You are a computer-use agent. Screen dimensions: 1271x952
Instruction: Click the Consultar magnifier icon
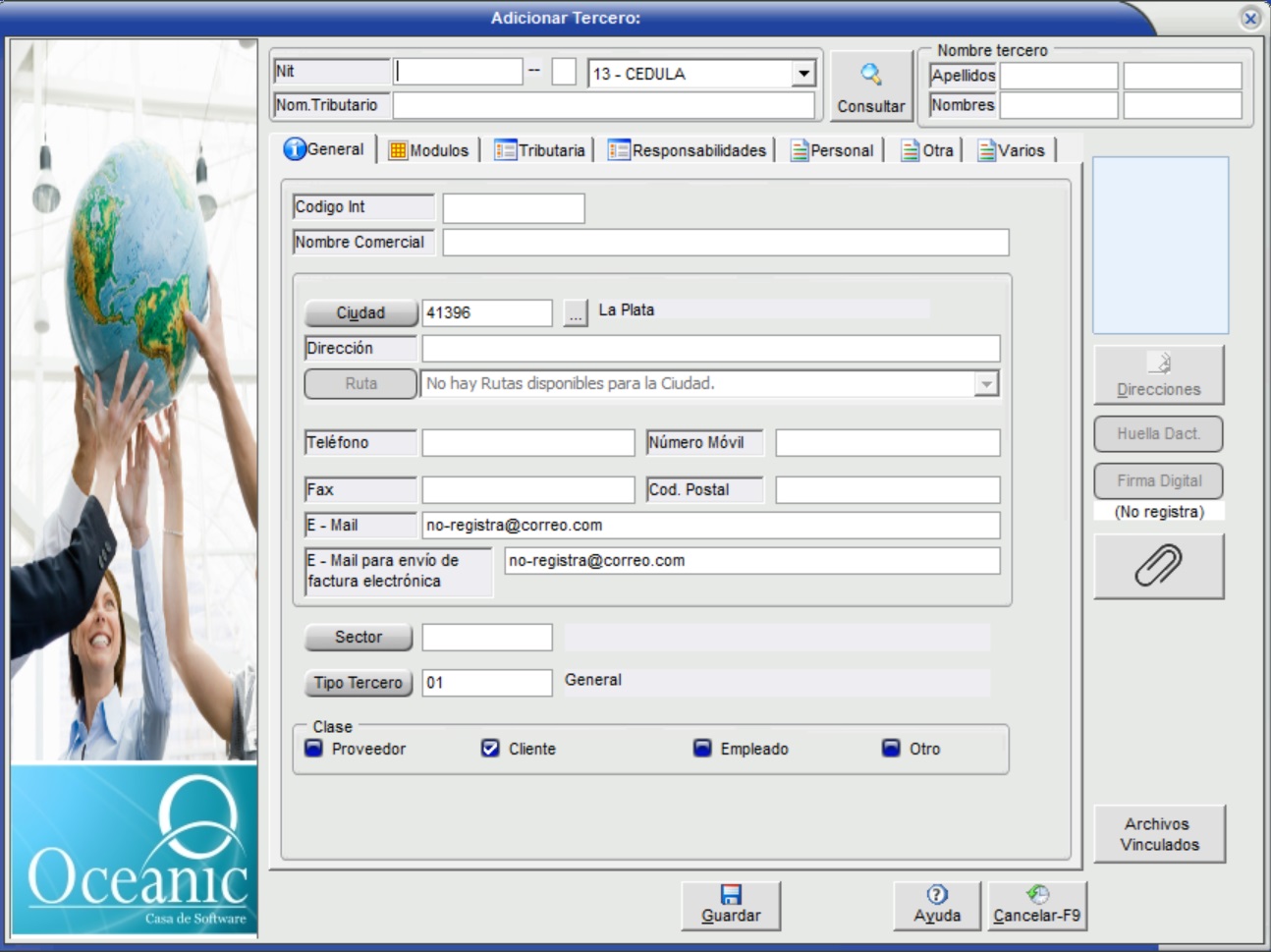(x=870, y=75)
